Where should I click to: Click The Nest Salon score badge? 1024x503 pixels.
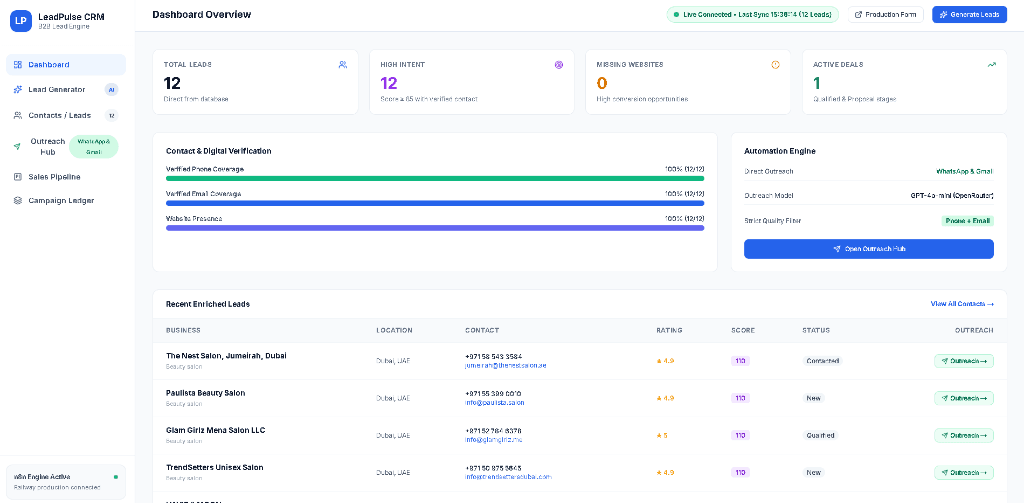coord(740,361)
